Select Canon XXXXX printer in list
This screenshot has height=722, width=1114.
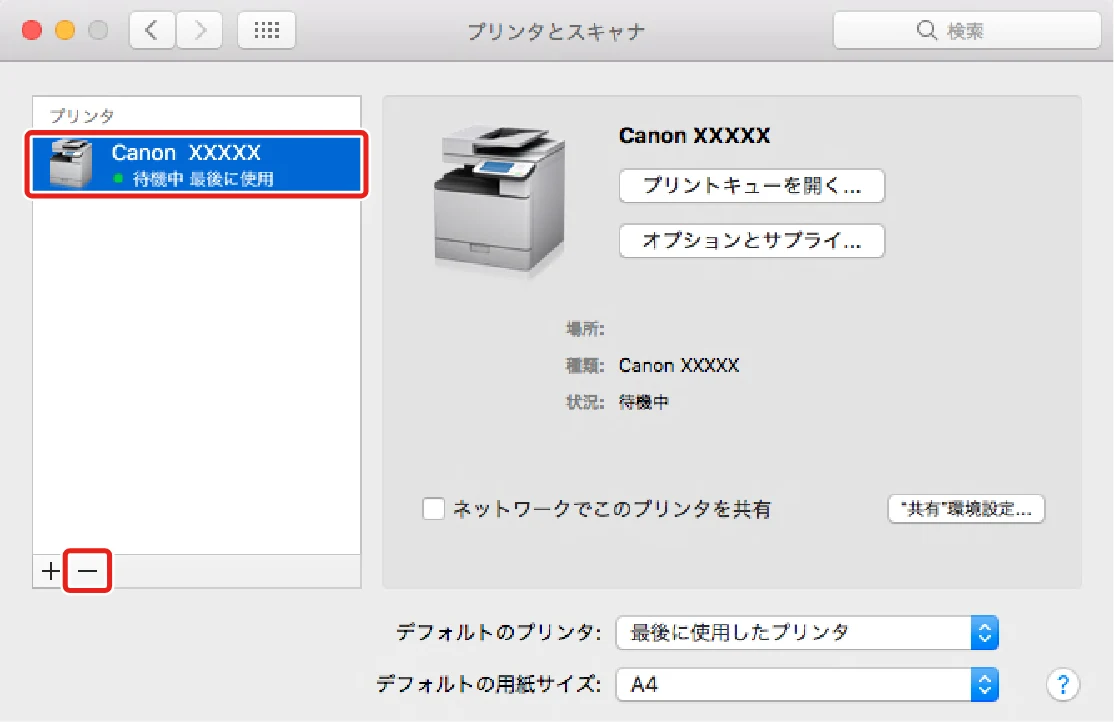tap(197, 164)
